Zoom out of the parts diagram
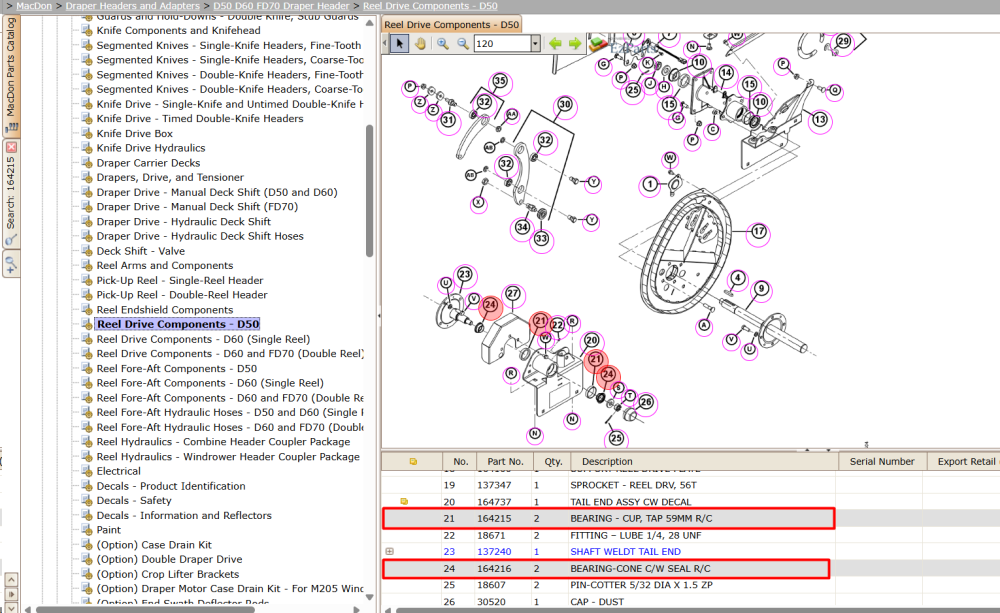This screenshot has width=1000, height=613. (462, 43)
